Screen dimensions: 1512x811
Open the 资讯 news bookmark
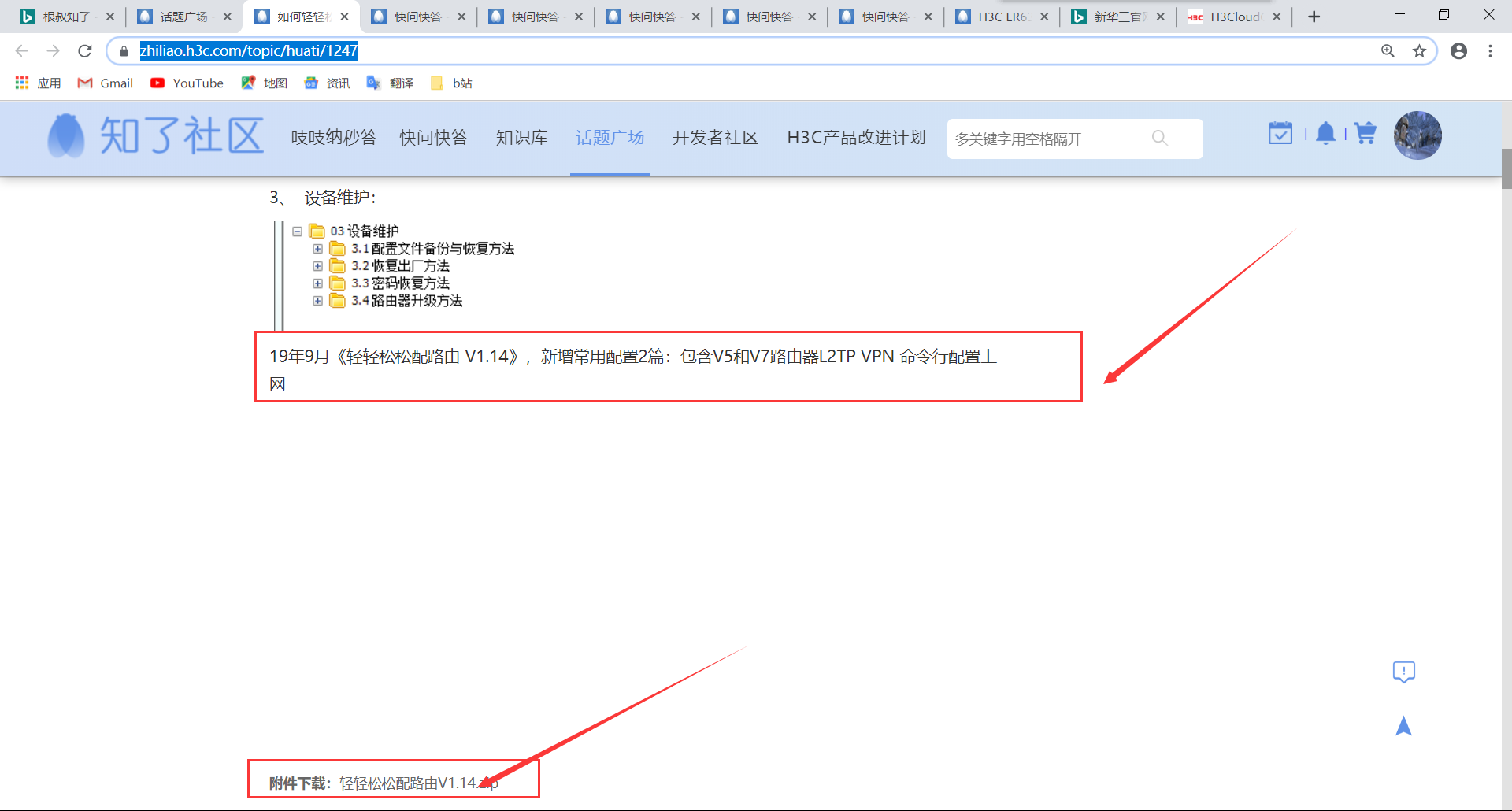coord(328,83)
